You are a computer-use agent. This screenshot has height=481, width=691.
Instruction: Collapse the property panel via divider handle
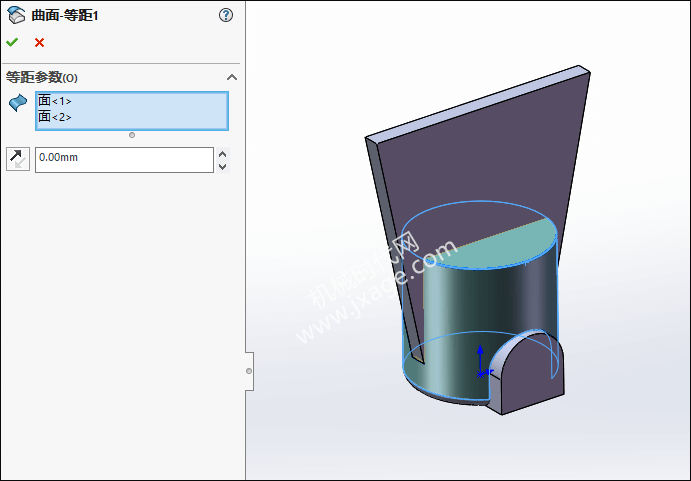[x=249, y=371]
